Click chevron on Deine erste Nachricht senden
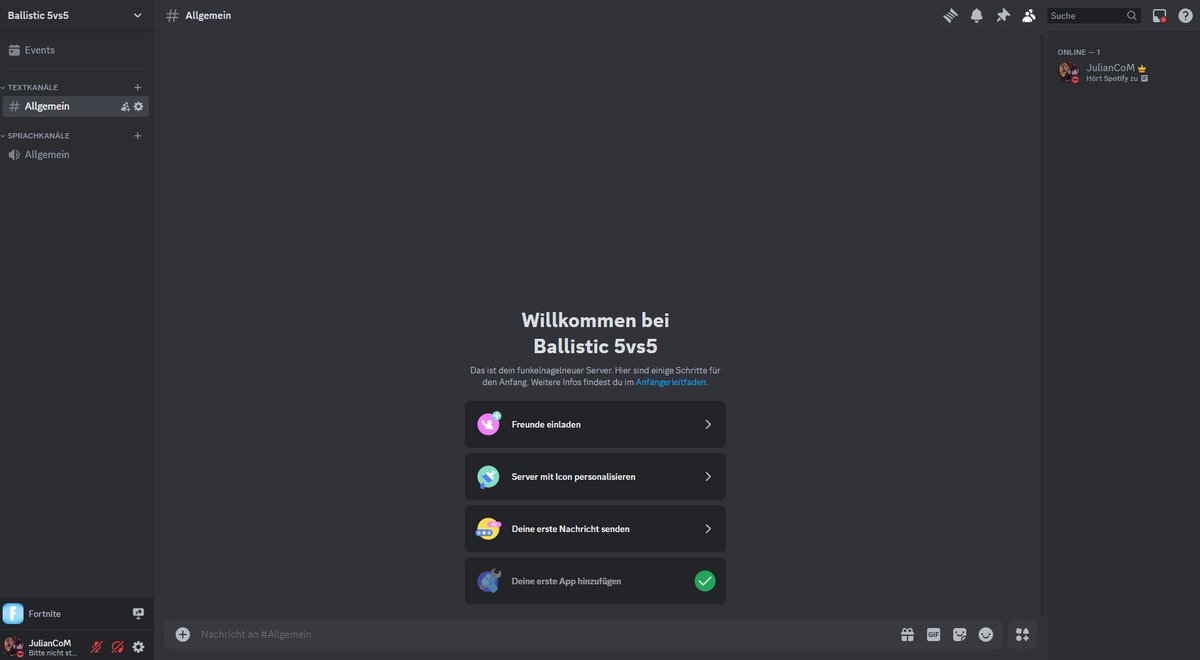 708,528
